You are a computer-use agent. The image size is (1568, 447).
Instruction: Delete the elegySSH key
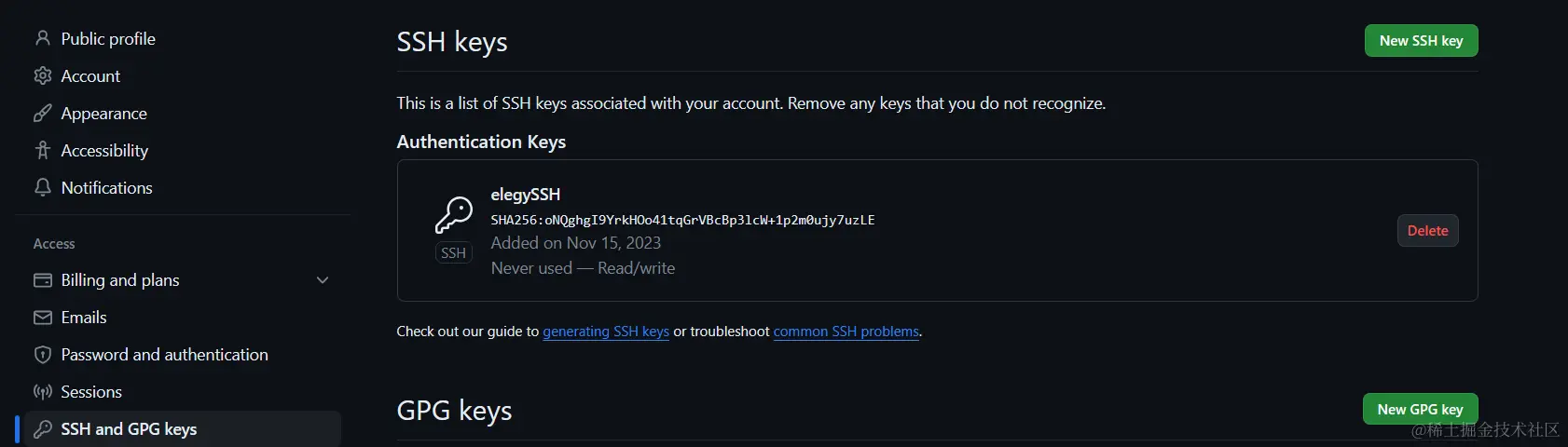pyautogui.click(x=1427, y=231)
